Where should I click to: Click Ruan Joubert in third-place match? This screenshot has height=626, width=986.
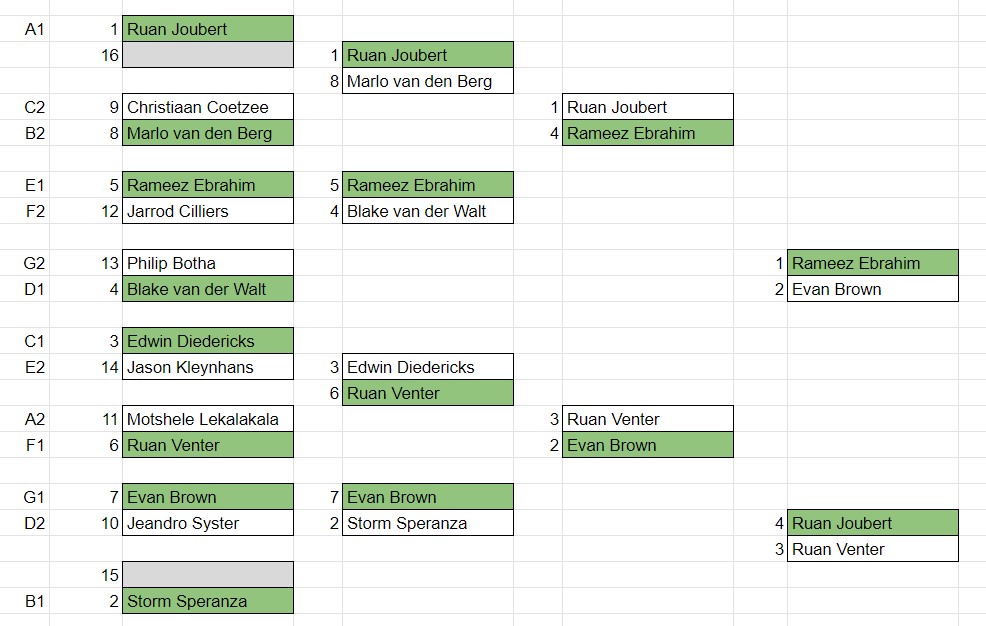(873, 523)
